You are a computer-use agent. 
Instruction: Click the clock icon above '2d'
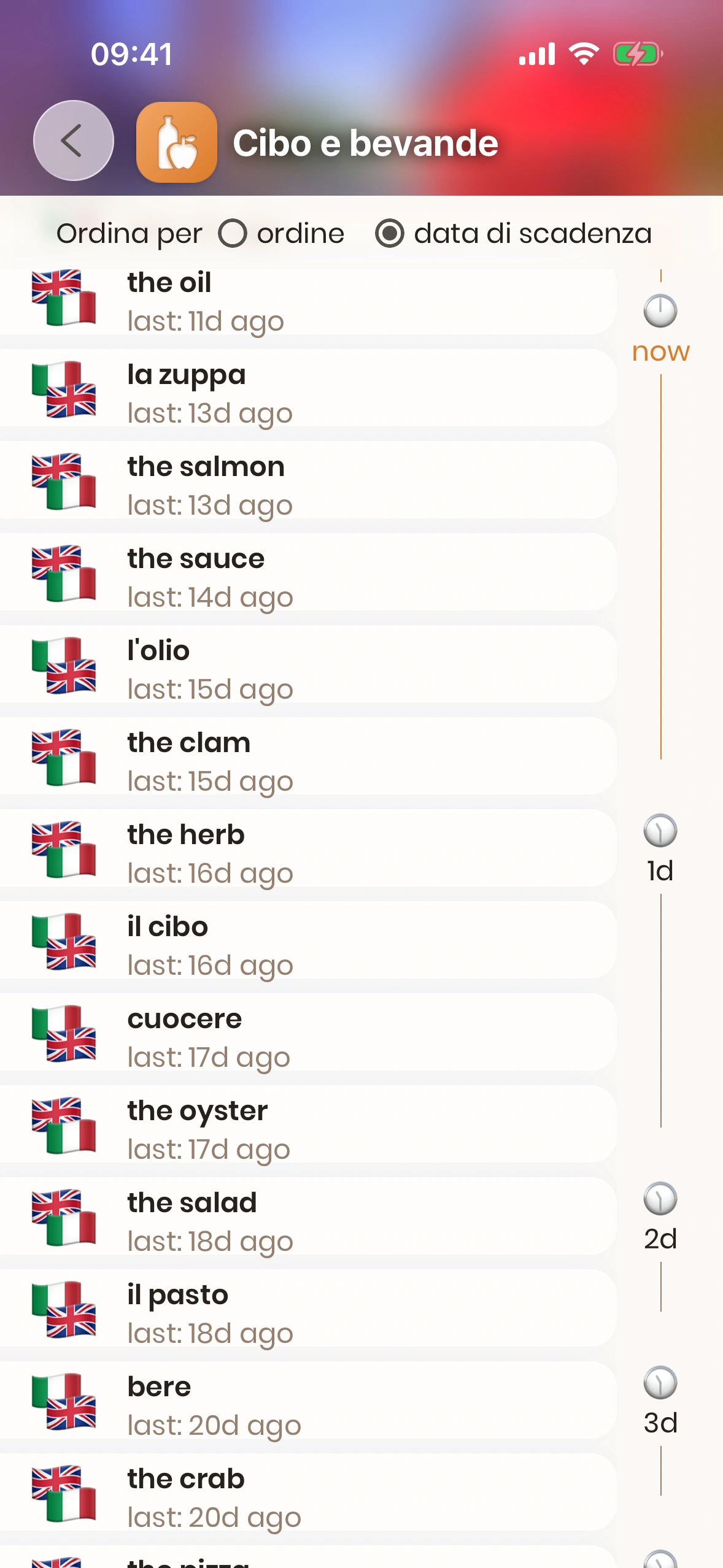[x=660, y=1199]
